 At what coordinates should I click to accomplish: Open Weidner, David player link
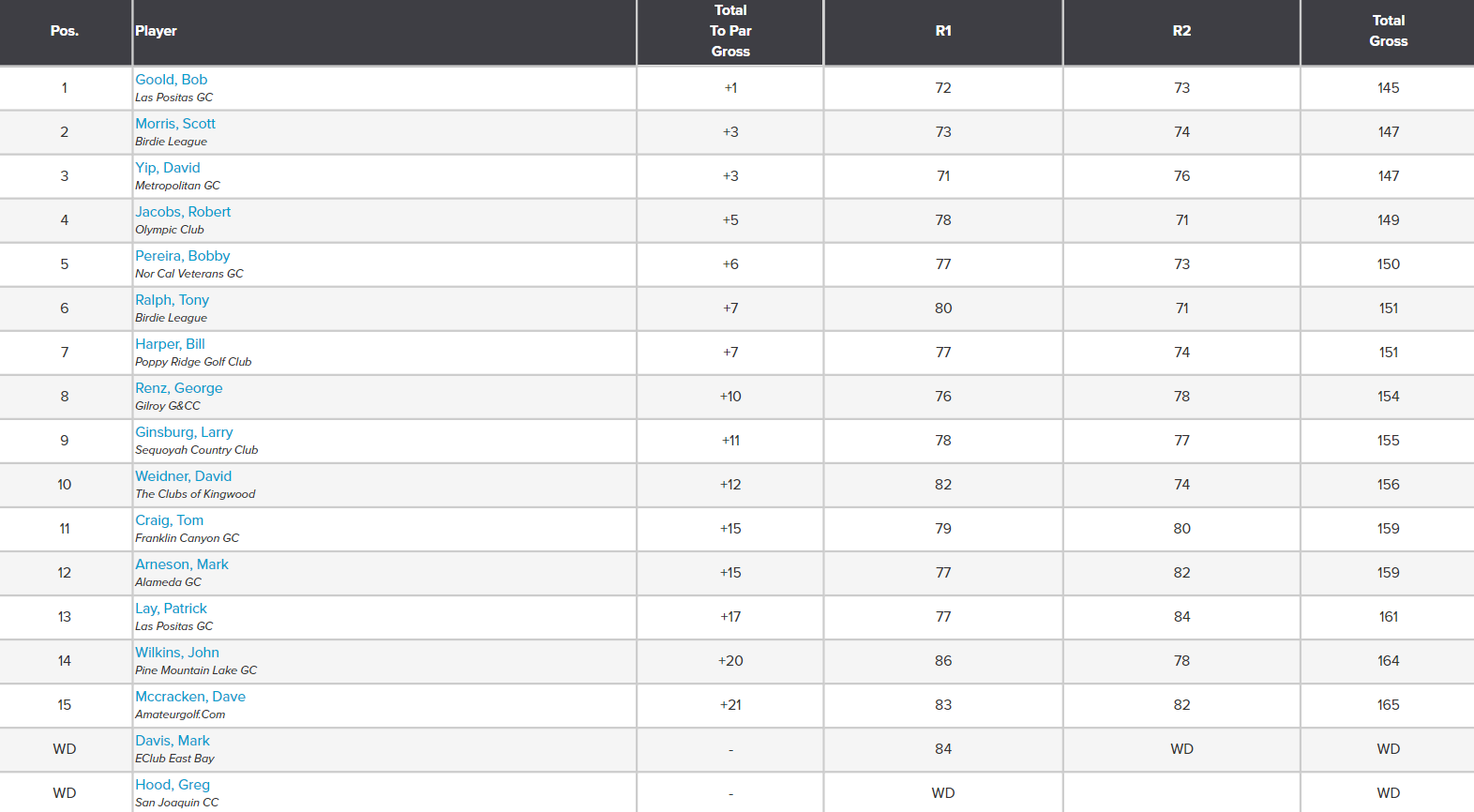pos(184,476)
